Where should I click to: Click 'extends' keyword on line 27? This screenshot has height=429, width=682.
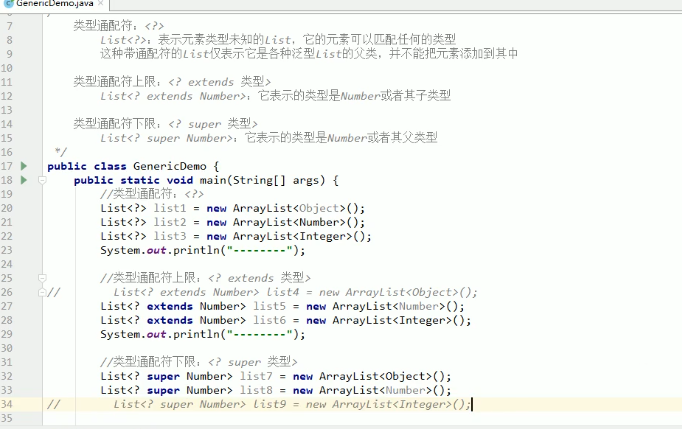tap(170, 306)
